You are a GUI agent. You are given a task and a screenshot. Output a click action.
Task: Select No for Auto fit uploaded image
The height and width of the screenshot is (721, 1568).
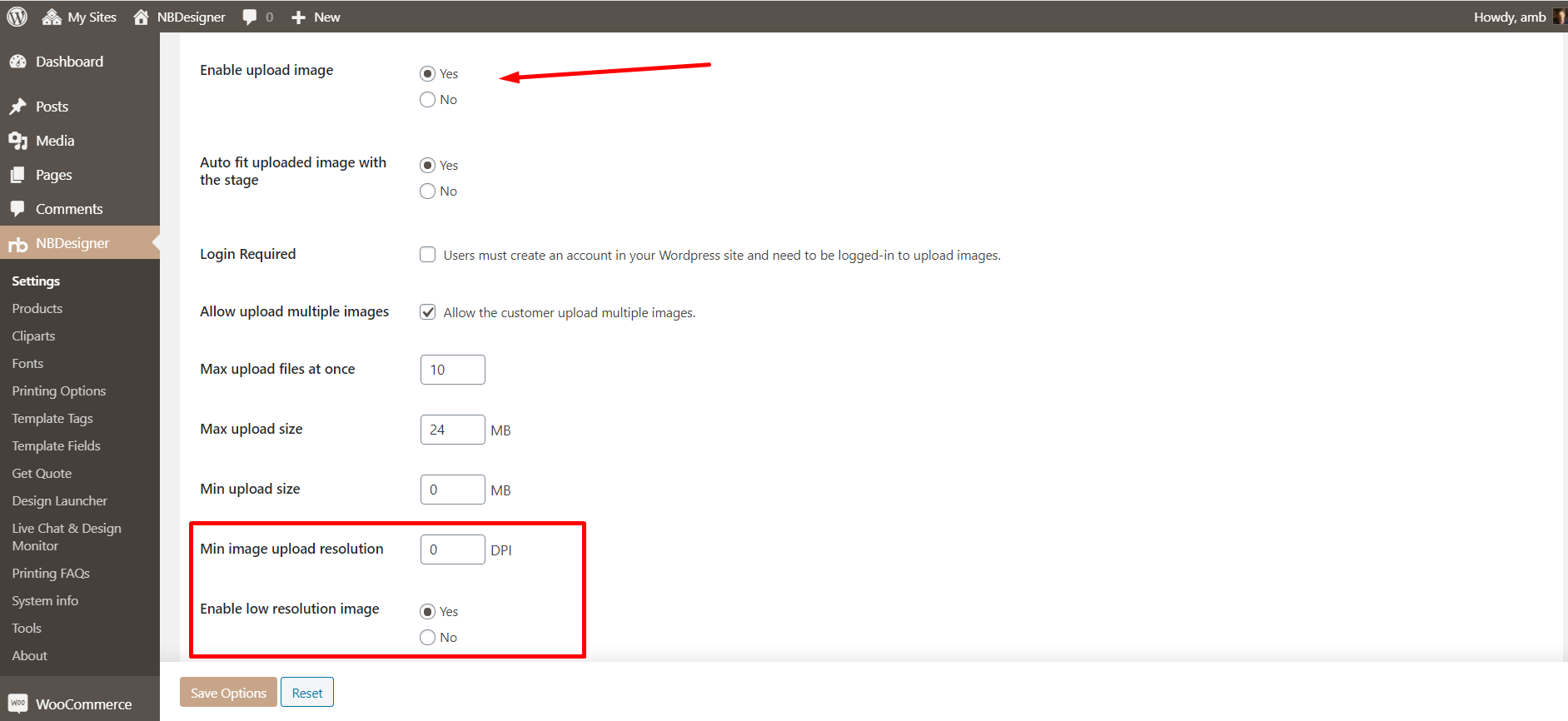[427, 191]
